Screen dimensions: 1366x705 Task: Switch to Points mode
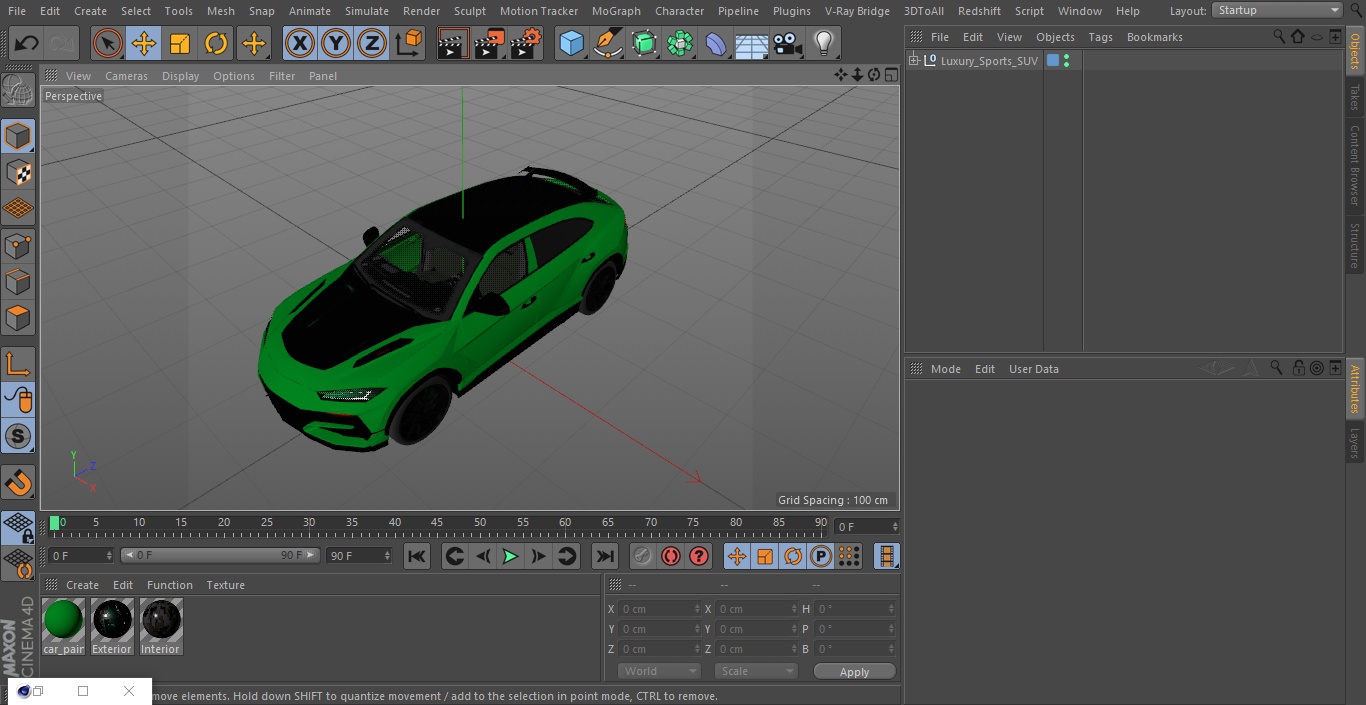coord(18,245)
